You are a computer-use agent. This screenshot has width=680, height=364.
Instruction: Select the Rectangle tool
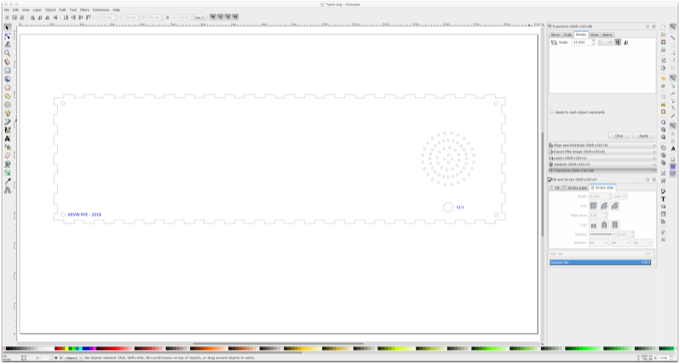7,70
